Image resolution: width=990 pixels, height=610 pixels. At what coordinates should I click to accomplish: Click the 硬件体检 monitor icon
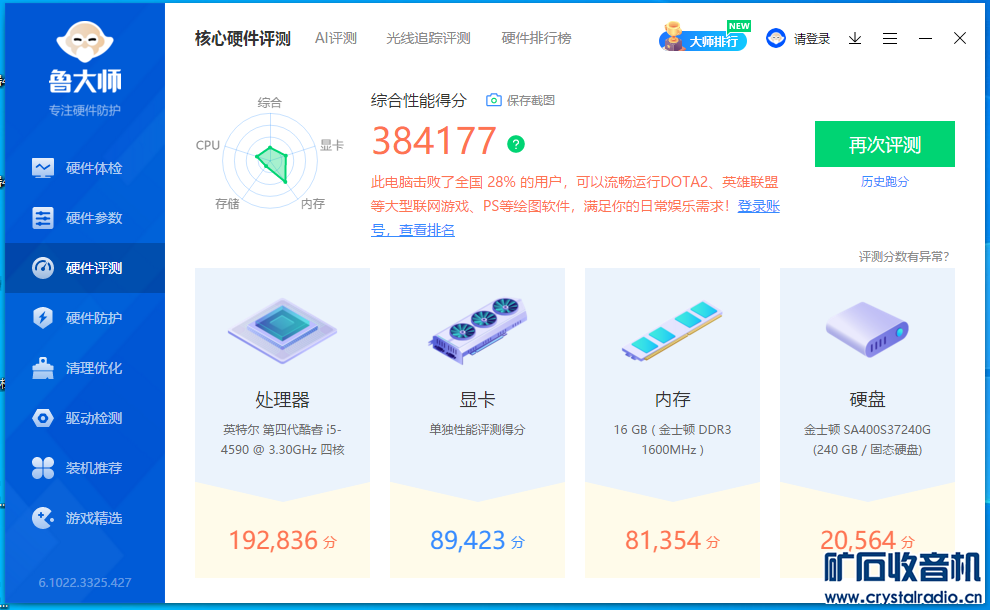click(43, 168)
